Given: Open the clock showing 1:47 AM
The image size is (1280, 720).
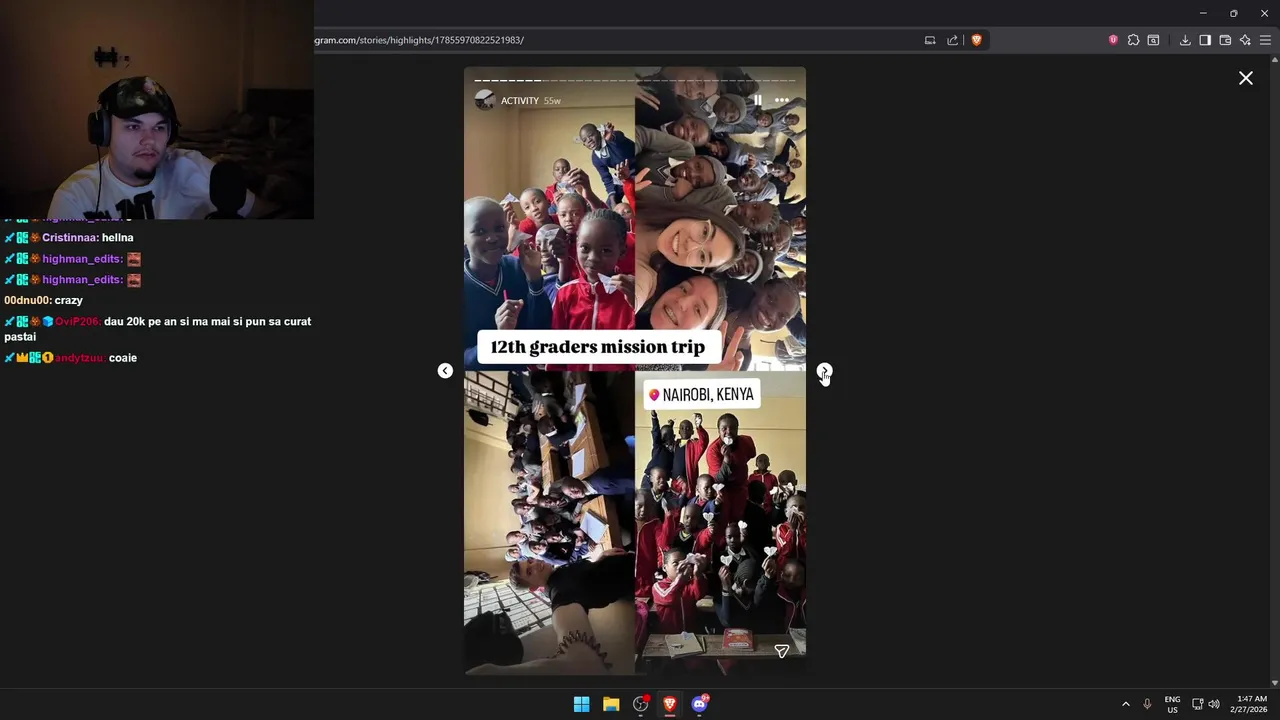Looking at the screenshot, I should pos(1251,704).
